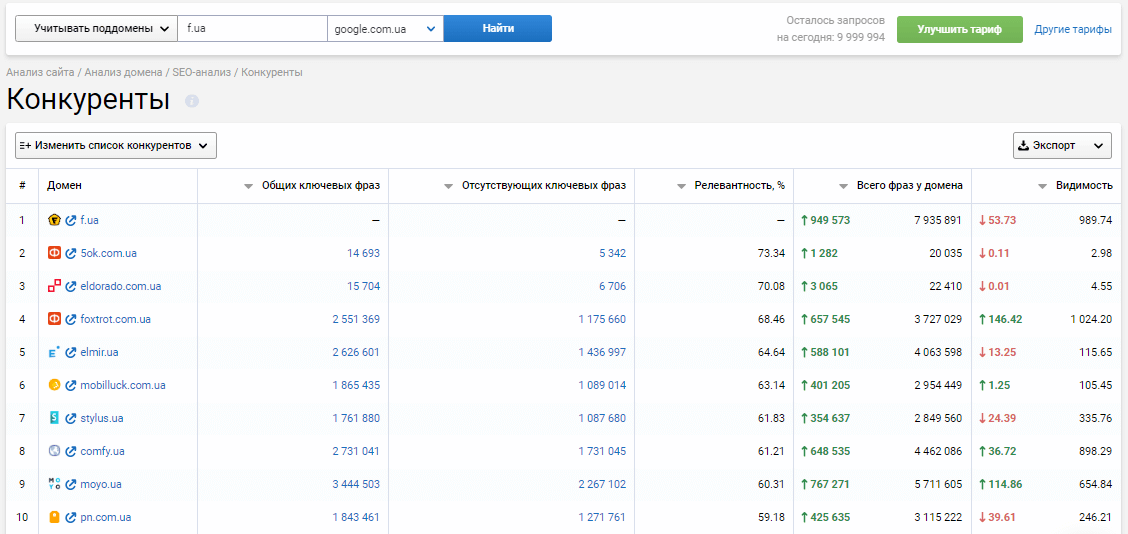
Task: Open the Экспорт dropdown
Action: click(x=1062, y=145)
